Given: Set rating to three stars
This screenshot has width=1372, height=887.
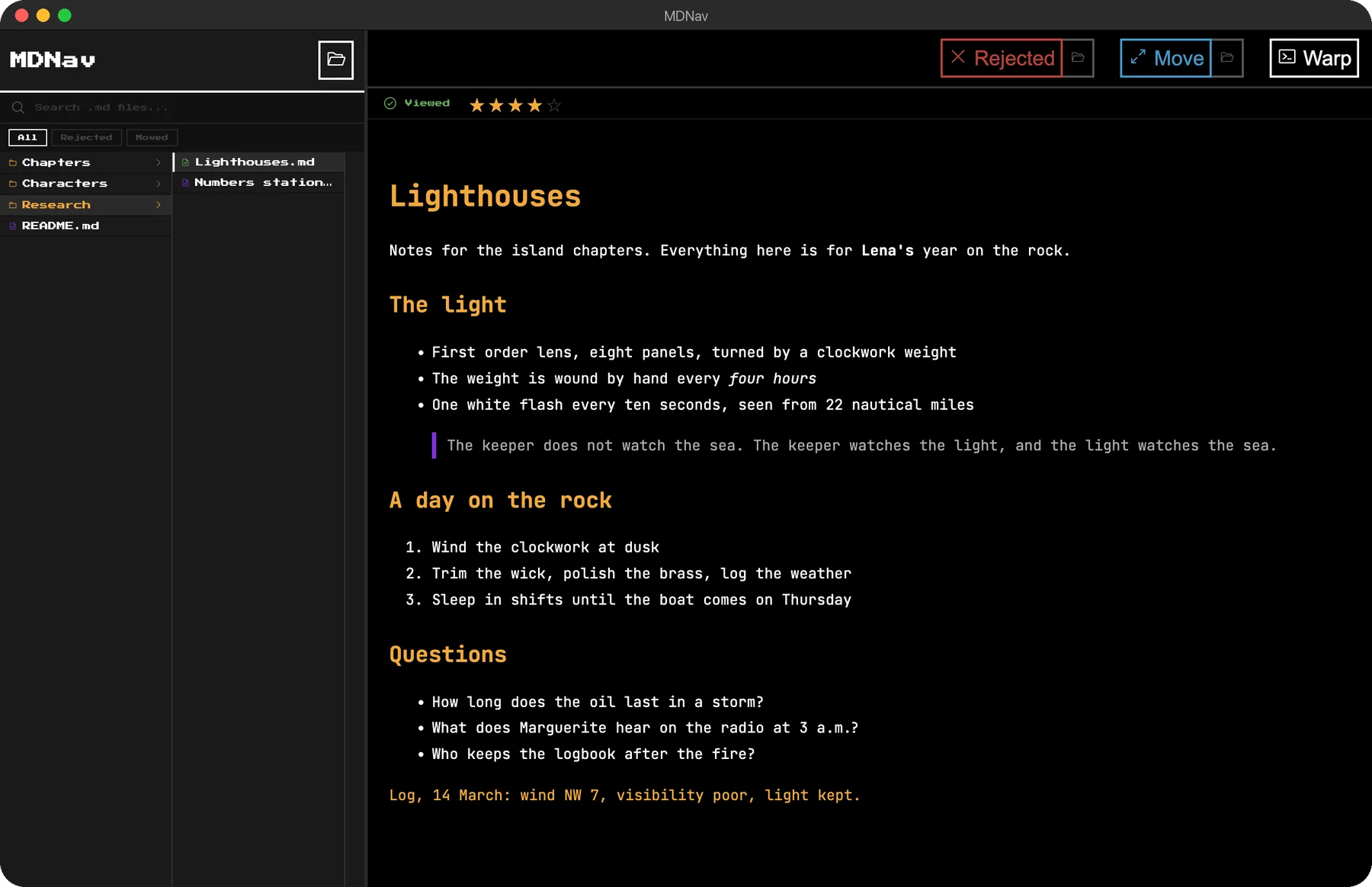Looking at the screenshot, I should [515, 105].
